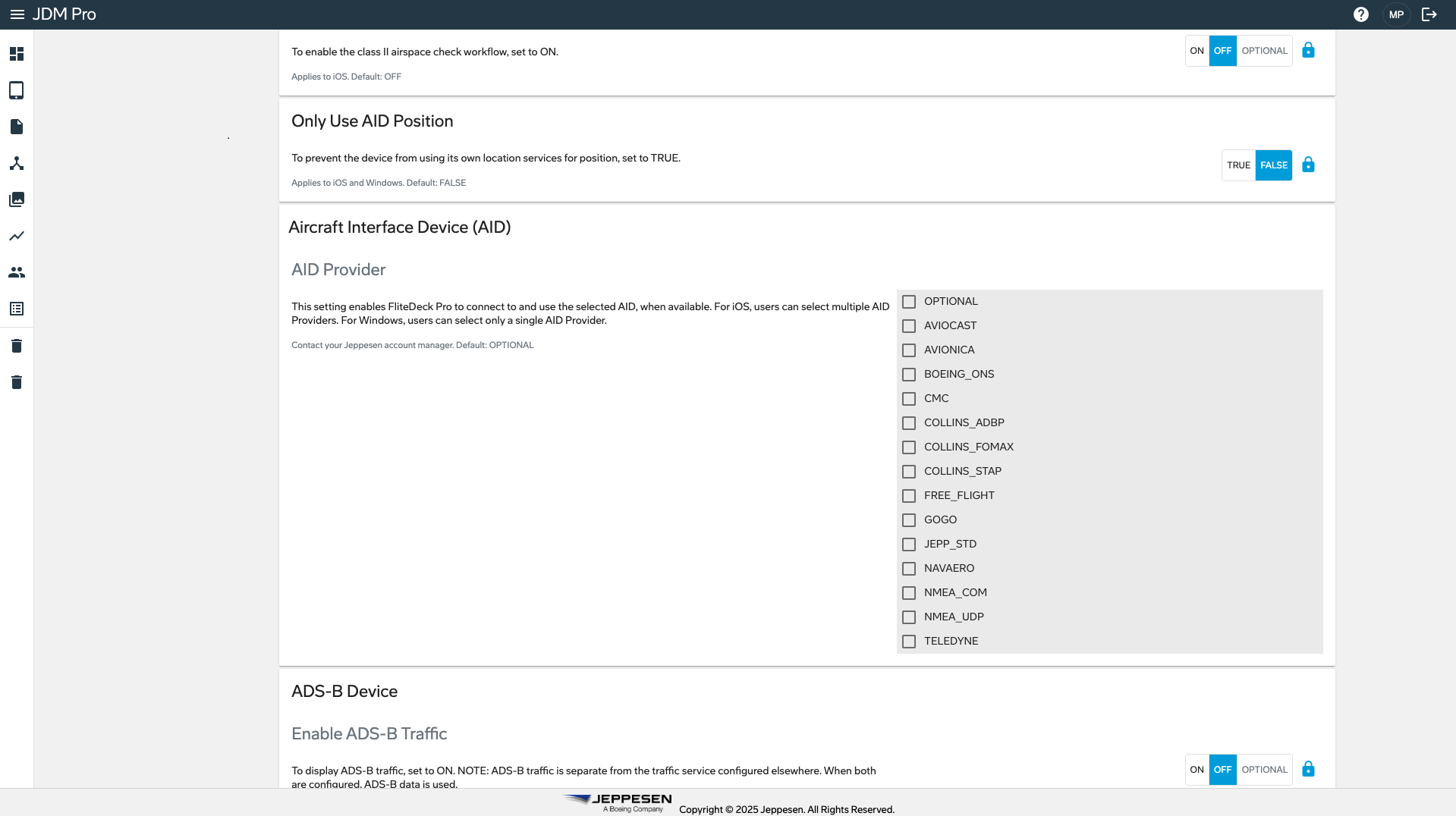The width and height of the screenshot is (1456, 816).
Task: Check the NMEA_COM provider checkbox
Action: coord(909,593)
